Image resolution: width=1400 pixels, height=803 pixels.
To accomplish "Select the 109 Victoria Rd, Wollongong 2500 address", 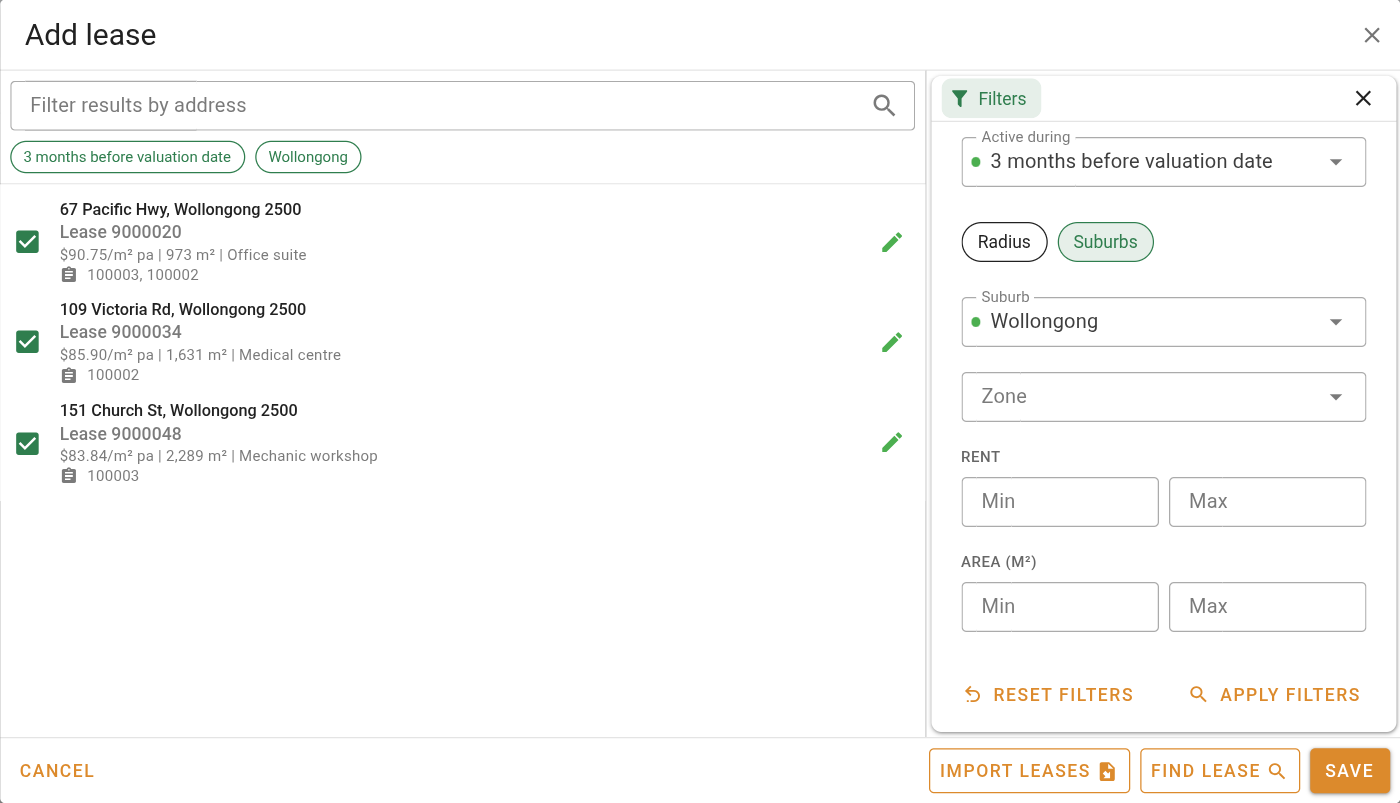I will (x=183, y=310).
